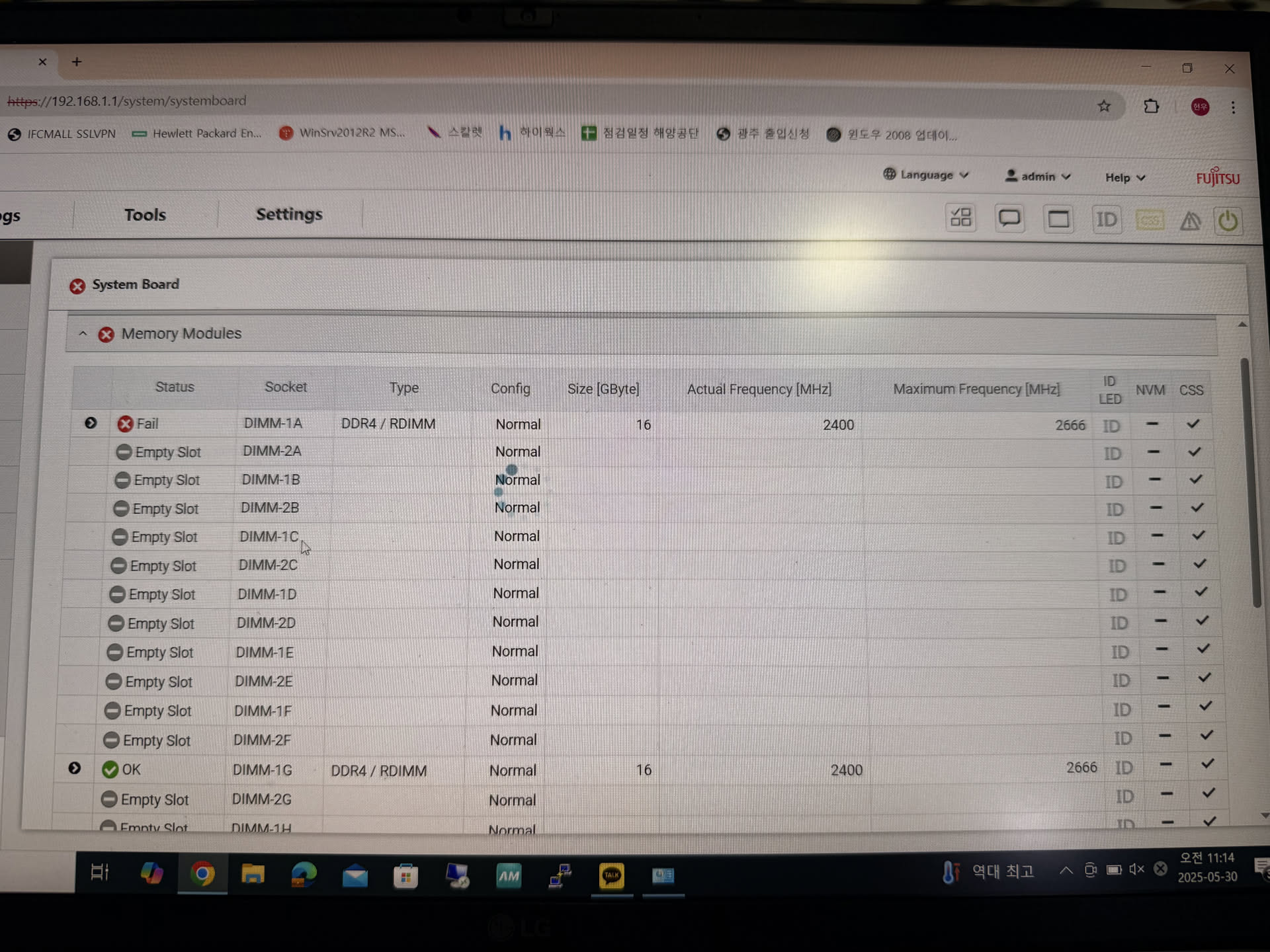Open the Settings menu tab
Screen dimensions: 1270x952
[x=289, y=214]
